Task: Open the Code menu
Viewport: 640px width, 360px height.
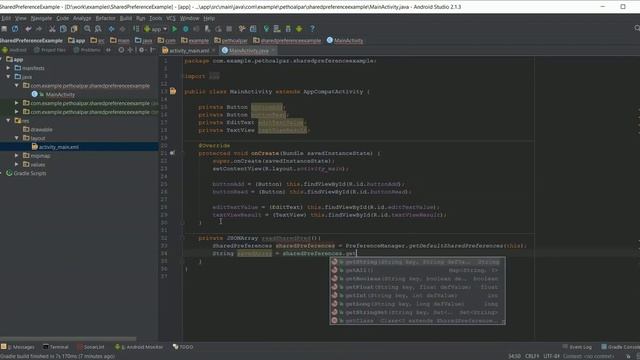Action: pyautogui.click(x=62, y=18)
